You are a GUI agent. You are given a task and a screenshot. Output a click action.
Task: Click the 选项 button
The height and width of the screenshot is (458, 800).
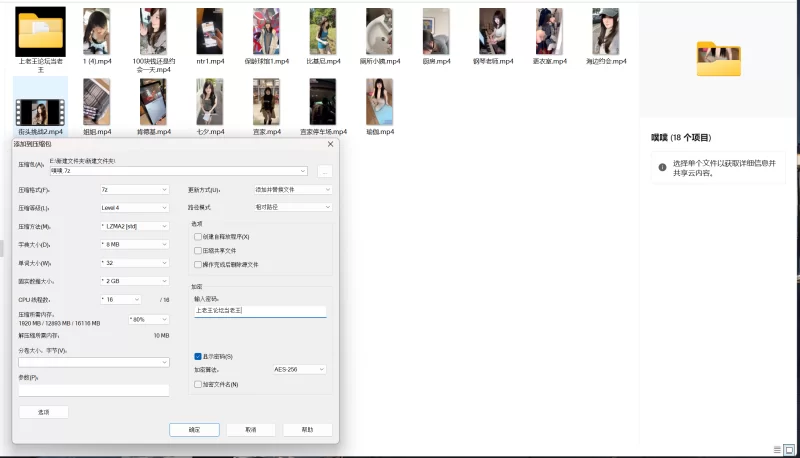pyautogui.click(x=44, y=412)
